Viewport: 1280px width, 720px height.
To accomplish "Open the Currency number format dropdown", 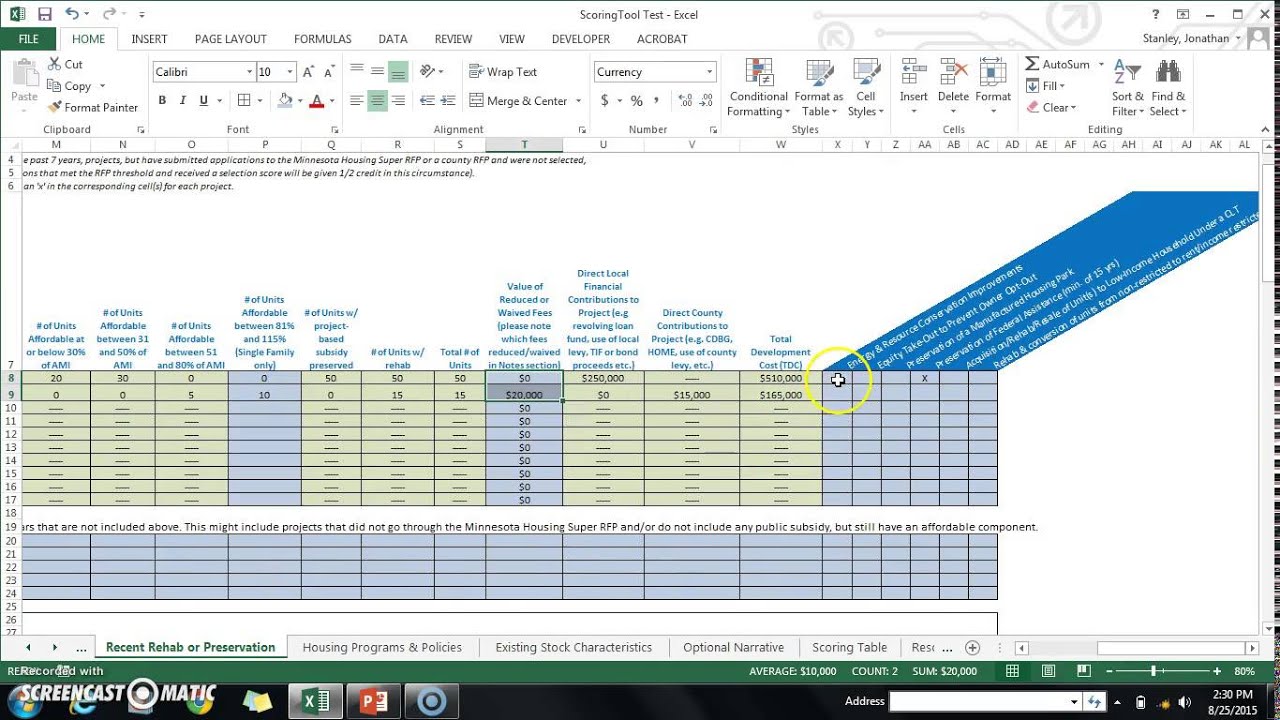I will tap(709, 72).
